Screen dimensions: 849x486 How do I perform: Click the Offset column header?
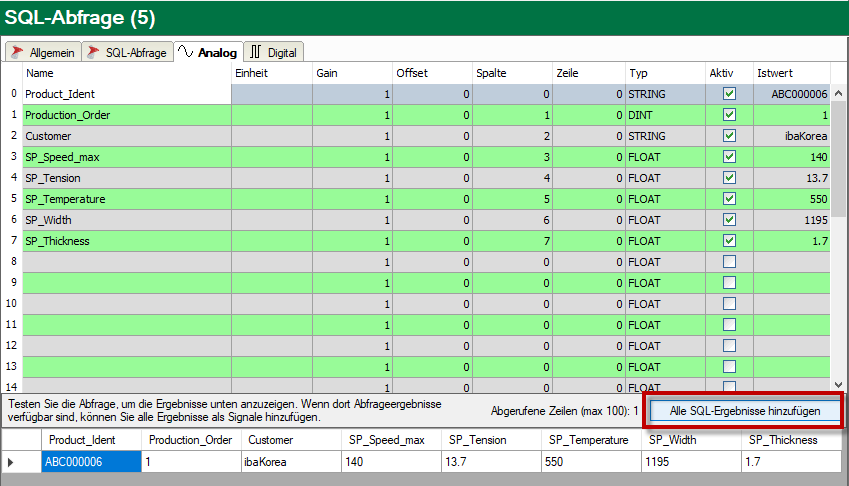coord(432,73)
